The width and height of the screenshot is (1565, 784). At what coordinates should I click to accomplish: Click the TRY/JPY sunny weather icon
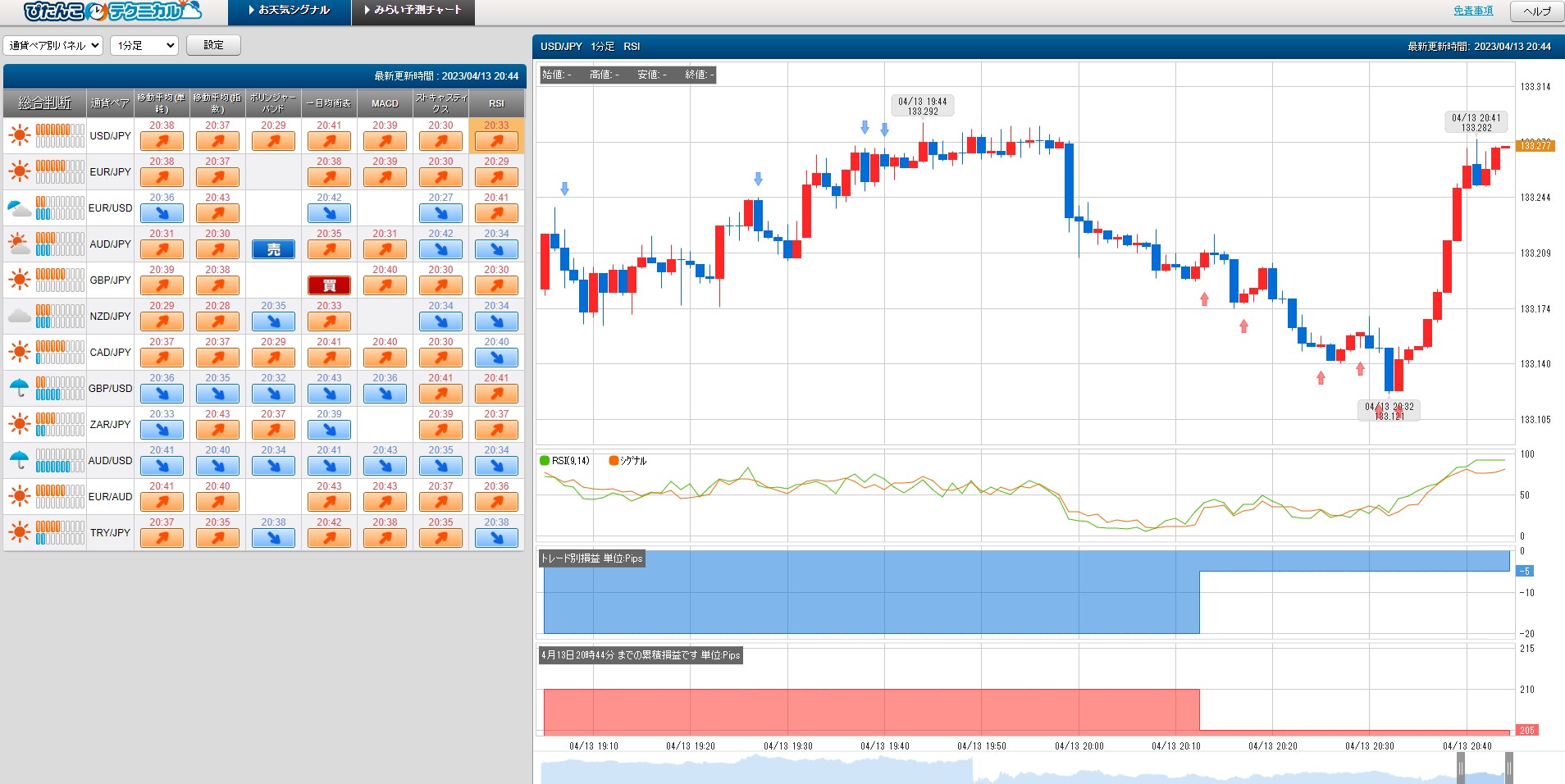tap(19, 532)
